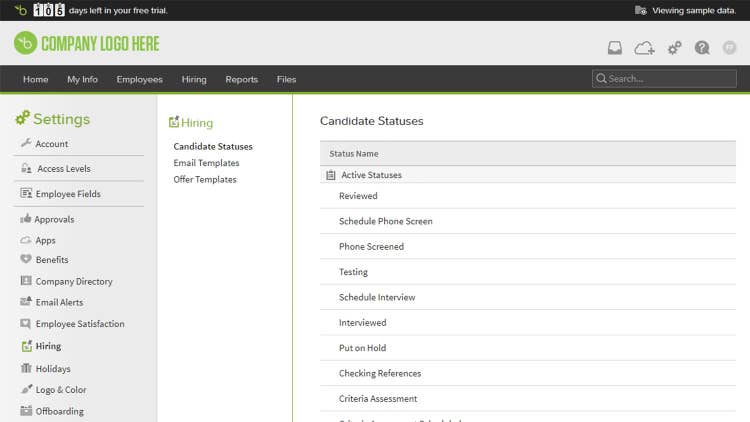Open Holidays settings label
This screenshot has width=750, height=422.
click(53, 368)
